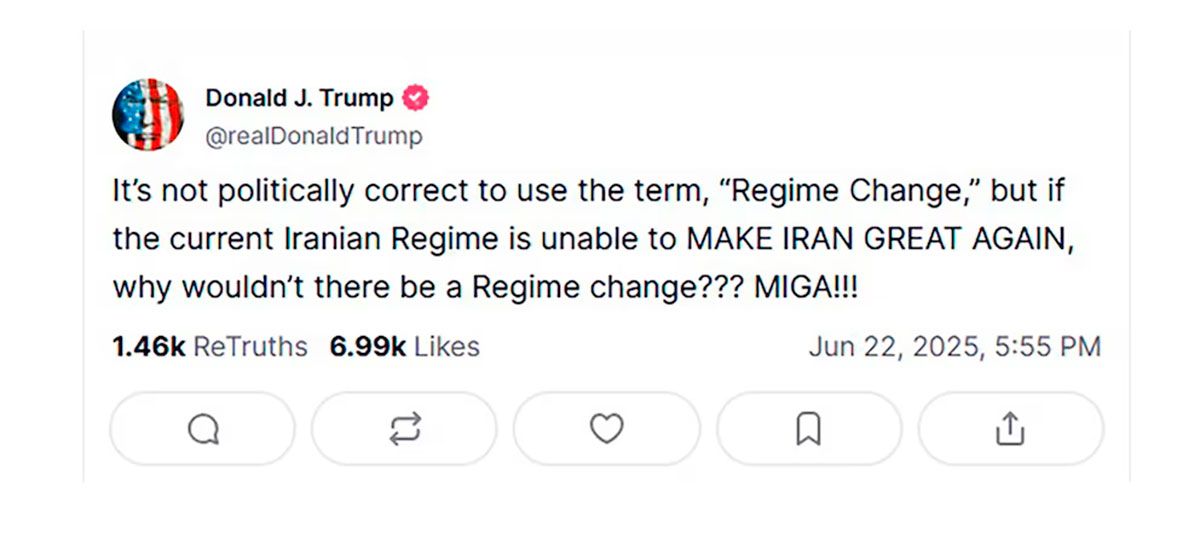This screenshot has height=533, width=1200.
Task: Click the pink verified checkmark badge
Action: [x=416, y=98]
